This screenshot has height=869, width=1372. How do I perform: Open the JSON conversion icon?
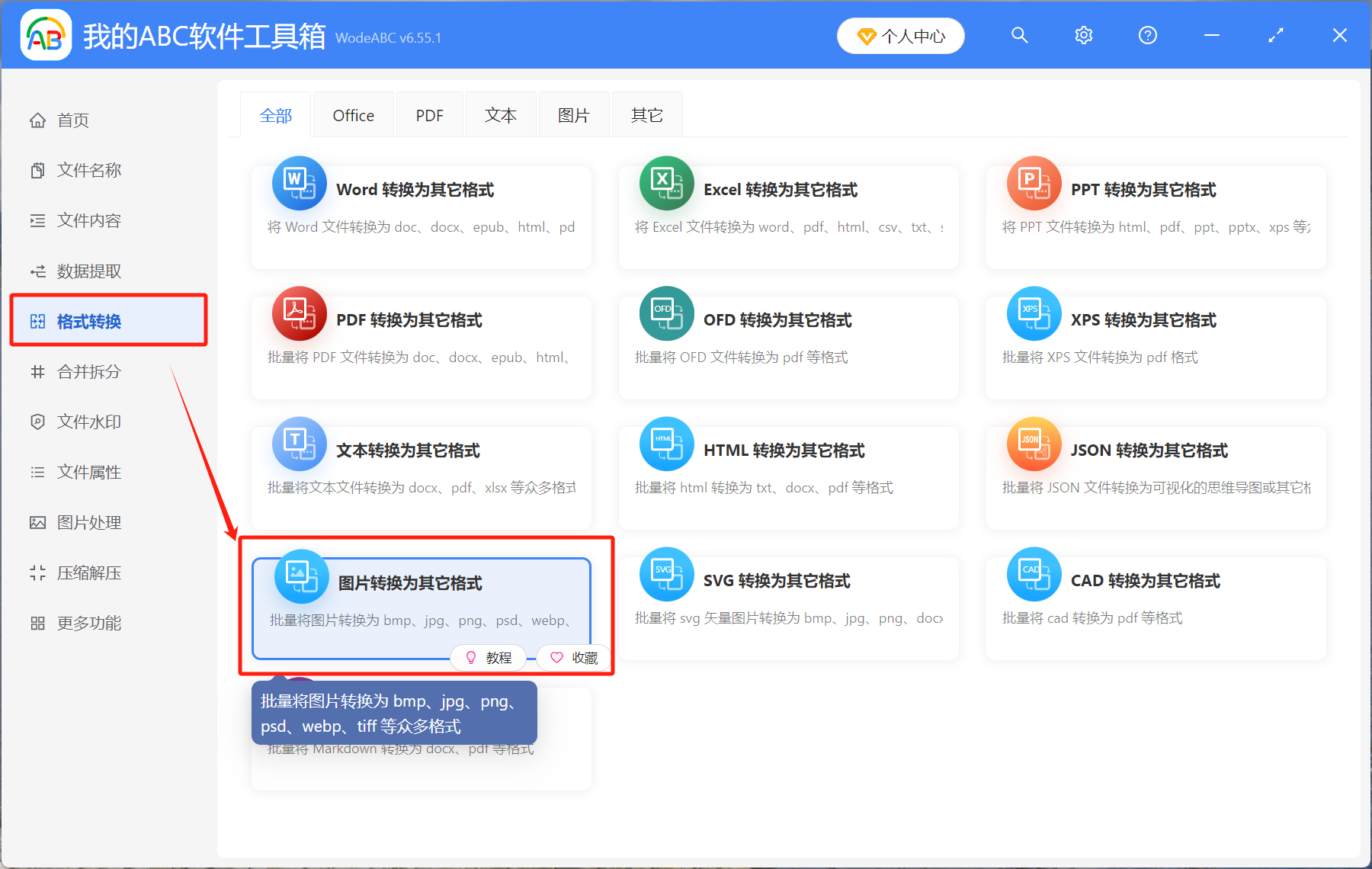point(1034,444)
